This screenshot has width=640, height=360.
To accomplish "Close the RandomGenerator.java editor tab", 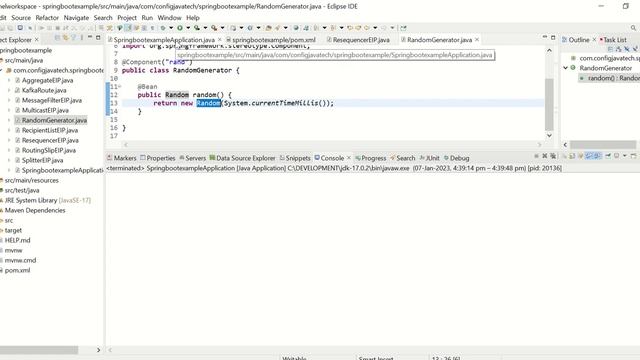I will (477, 40).
